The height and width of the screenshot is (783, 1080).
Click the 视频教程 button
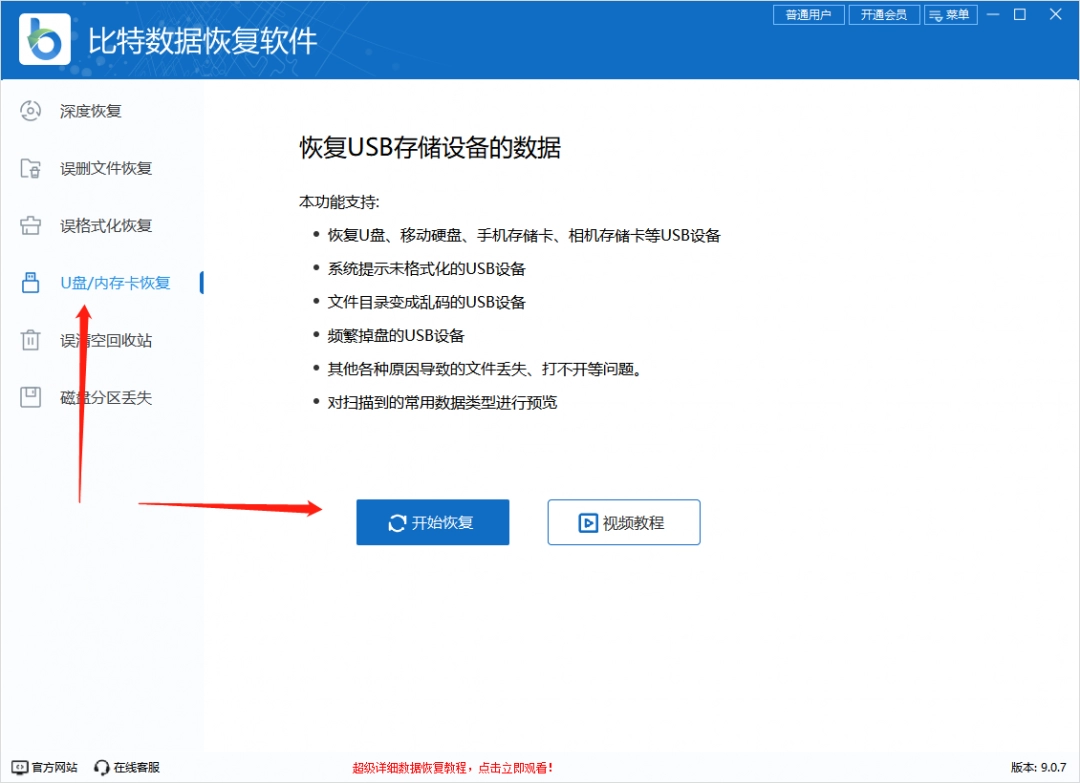[x=623, y=521]
